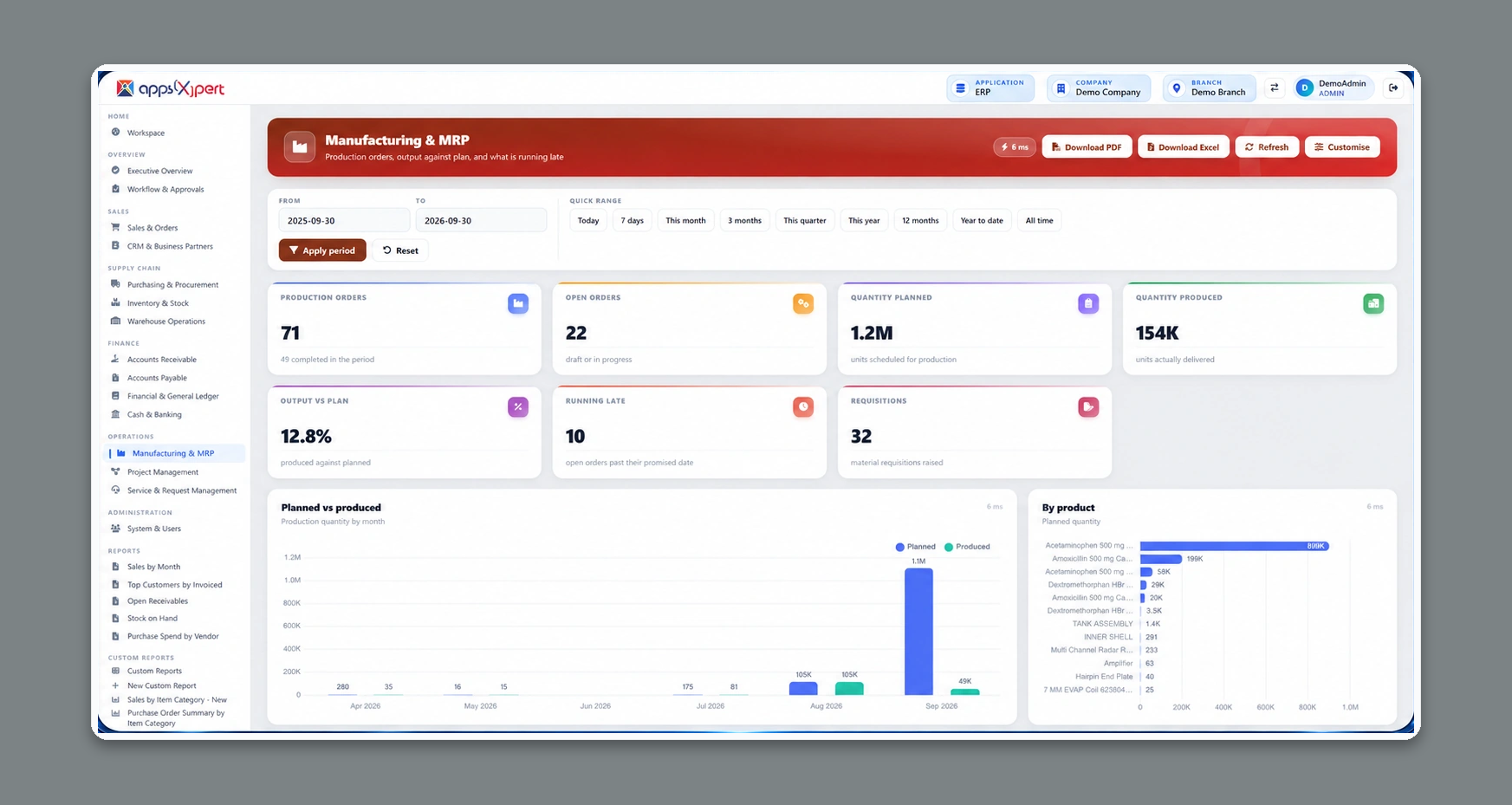The image size is (1512, 805).
Task: Click Apply period button
Action: tap(322, 250)
